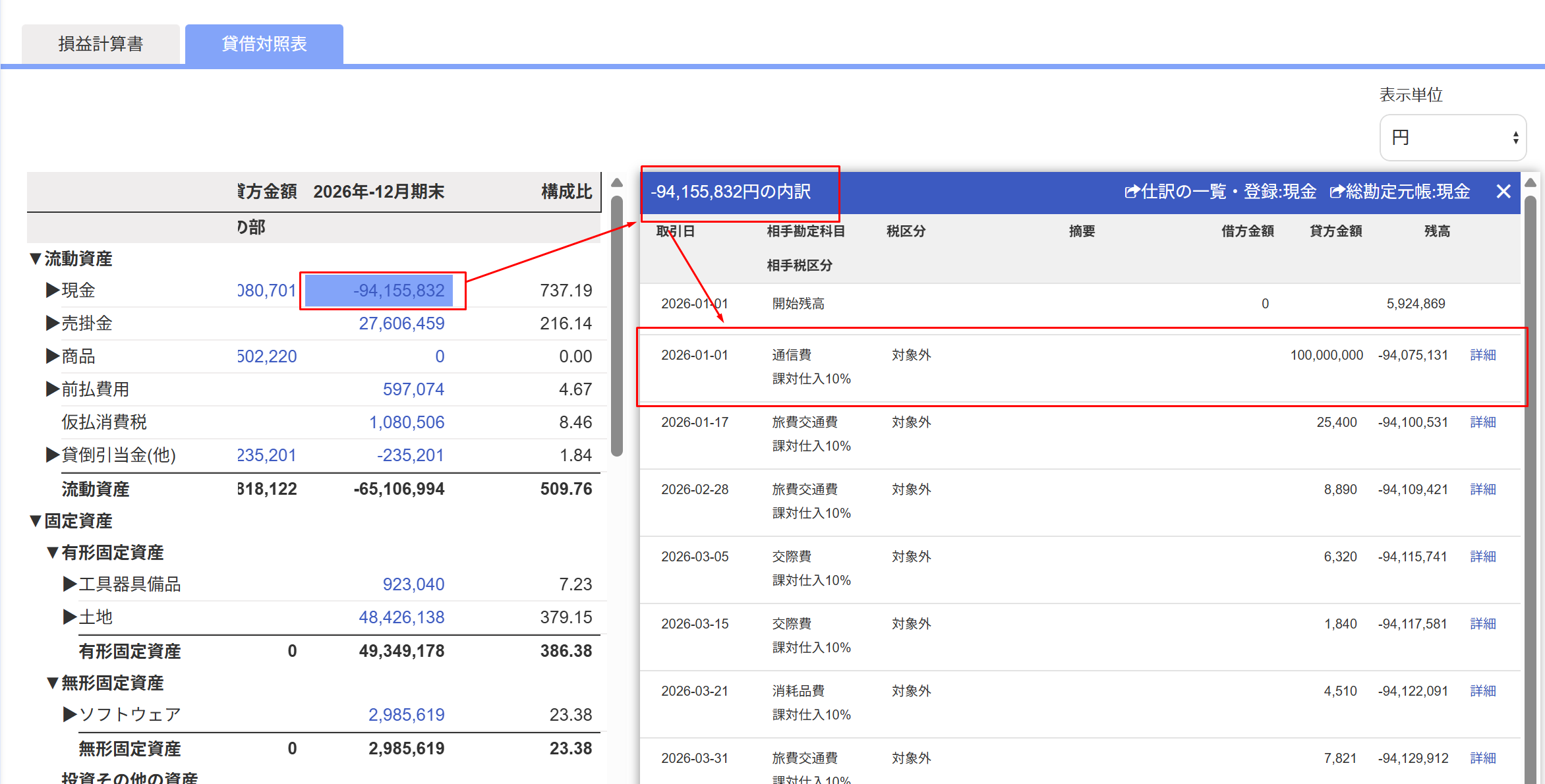Click the 貸方金額 header in breakdown panel

tap(1335, 231)
